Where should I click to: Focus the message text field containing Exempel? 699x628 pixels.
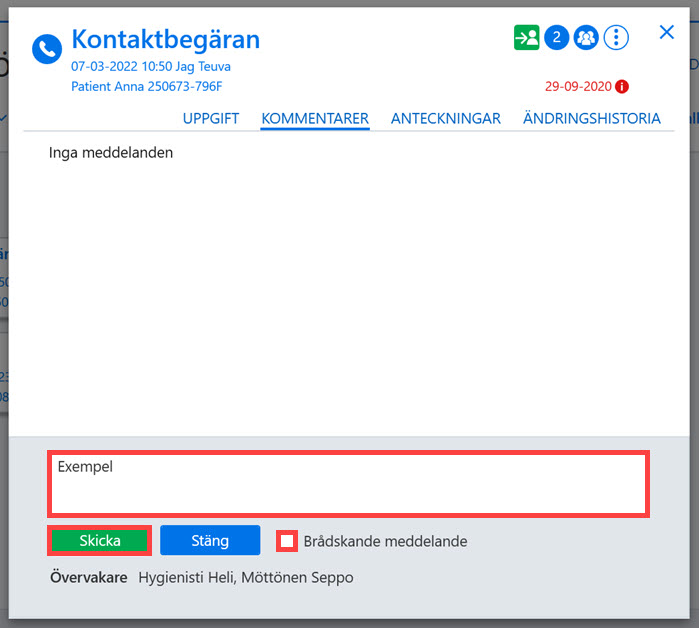(348, 484)
